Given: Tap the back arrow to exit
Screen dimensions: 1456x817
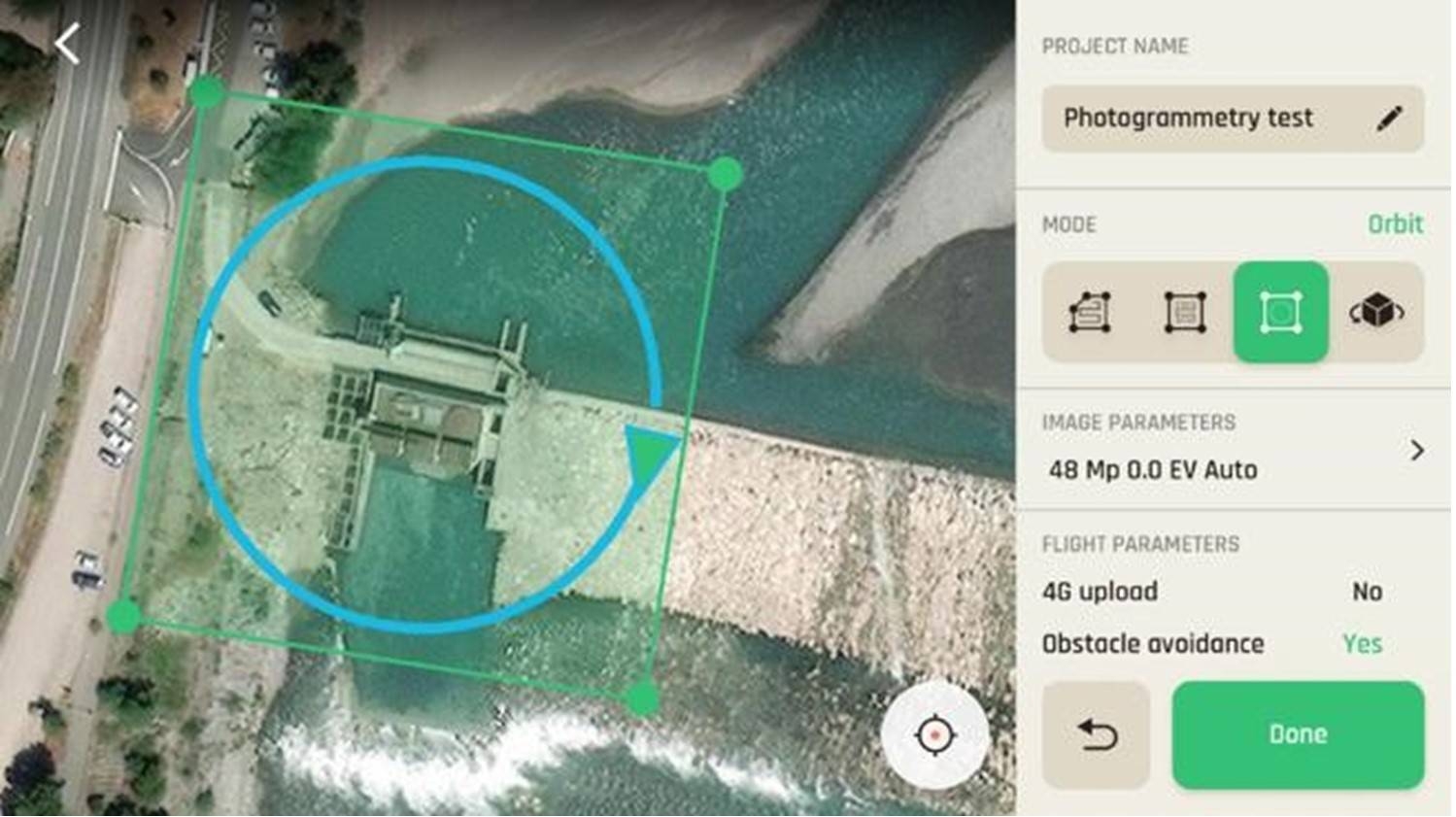Looking at the screenshot, I should click(x=67, y=45).
